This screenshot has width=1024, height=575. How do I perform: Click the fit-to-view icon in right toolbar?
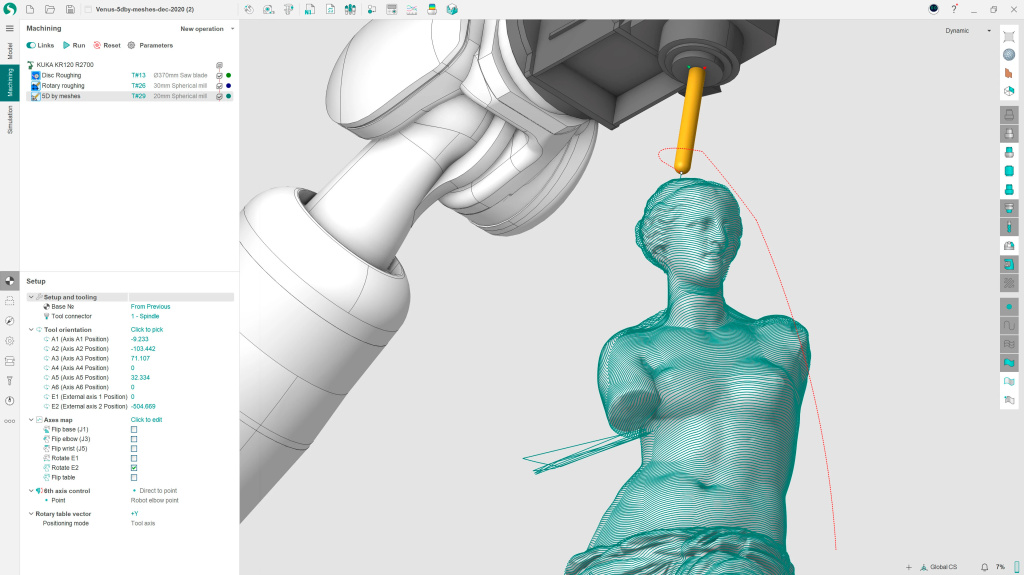[1008, 37]
